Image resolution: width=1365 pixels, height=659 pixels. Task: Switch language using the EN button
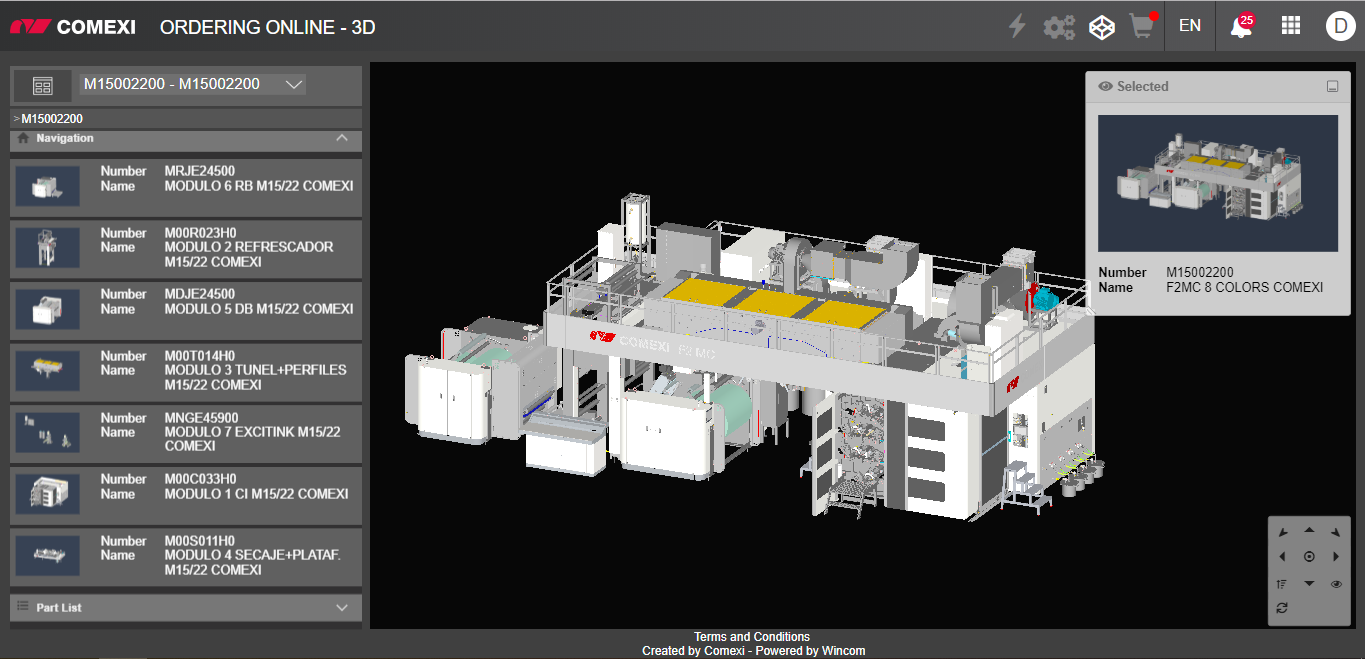(1189, 26)
